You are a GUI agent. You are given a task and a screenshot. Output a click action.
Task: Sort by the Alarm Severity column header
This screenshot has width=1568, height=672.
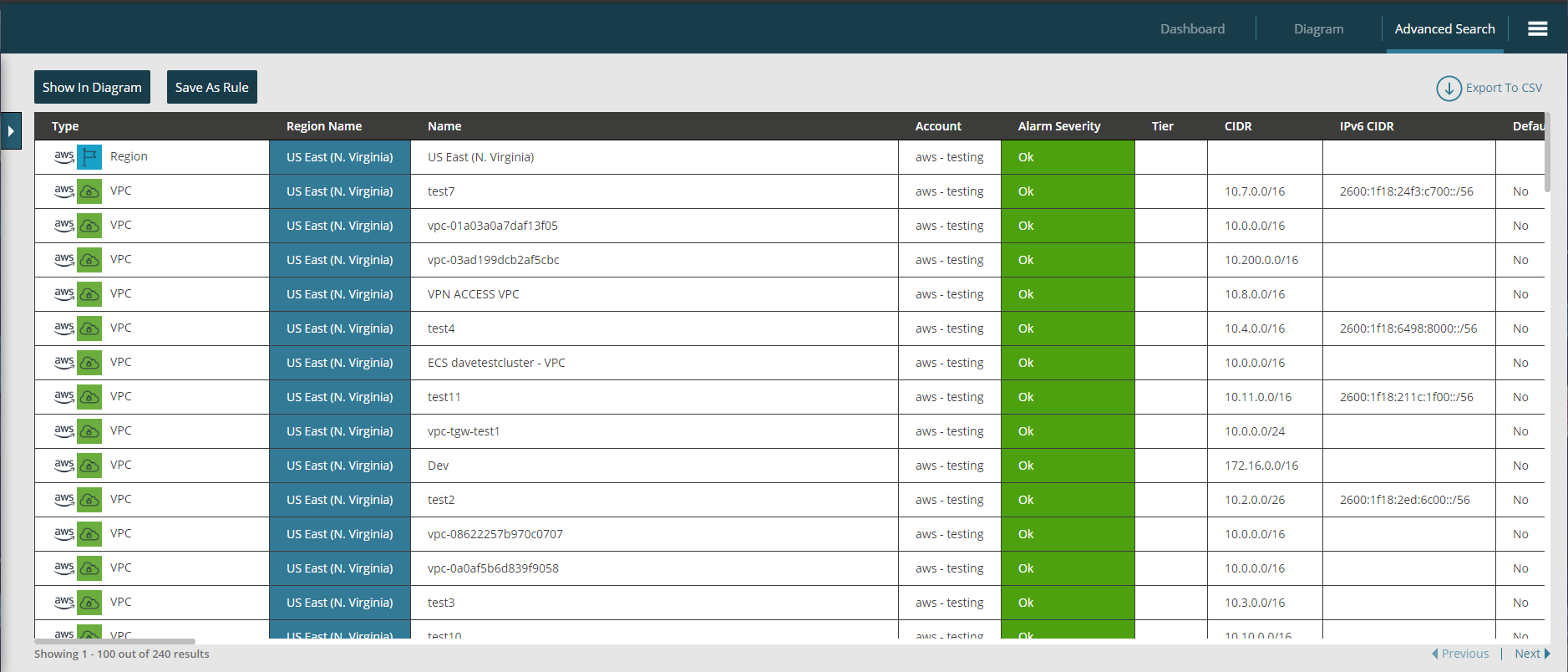coord(1058,126)
